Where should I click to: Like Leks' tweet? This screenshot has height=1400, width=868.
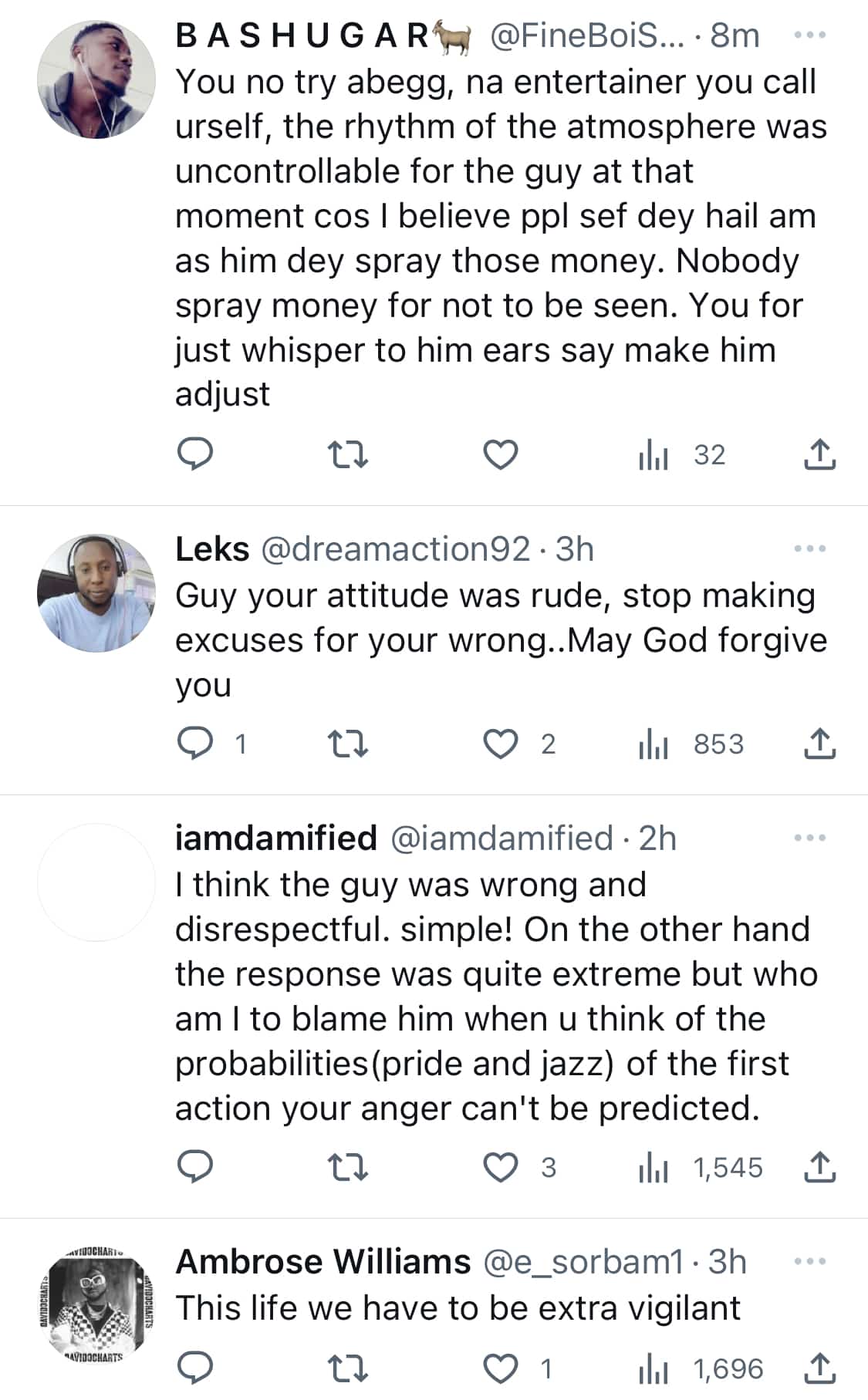(x=500, y=744)
